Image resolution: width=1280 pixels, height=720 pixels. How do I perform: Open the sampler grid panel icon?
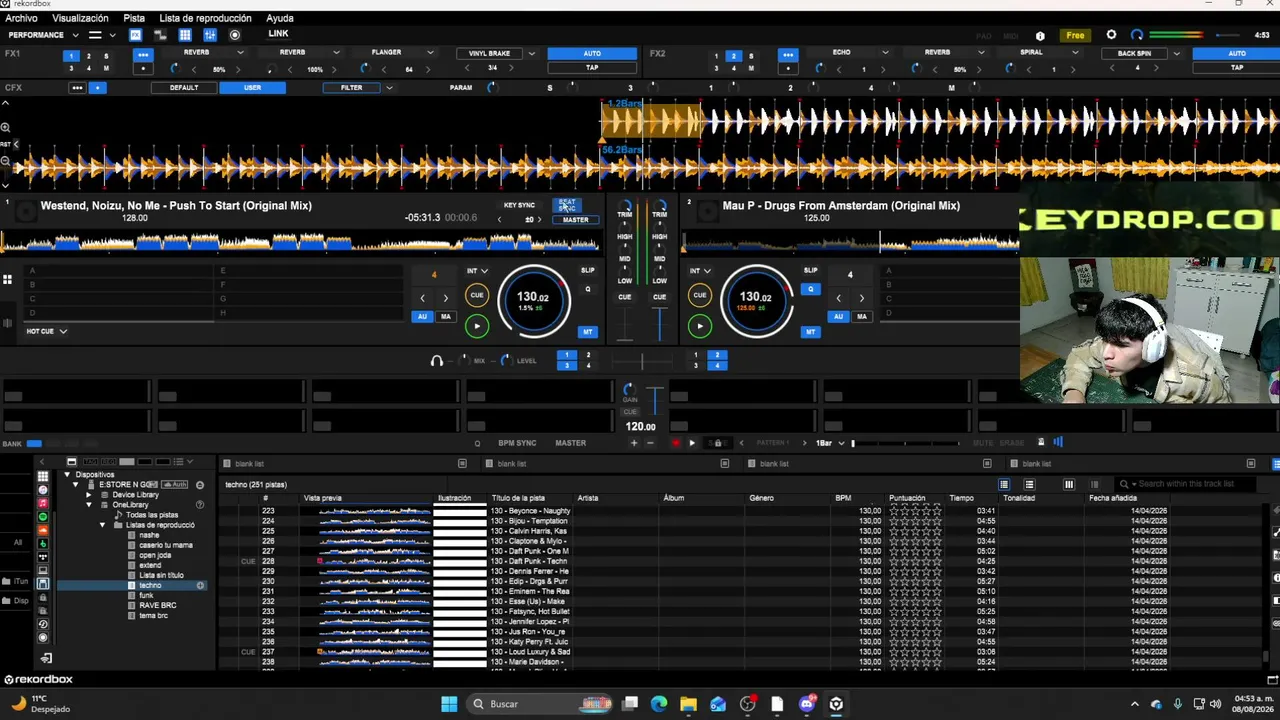click(x=185, y=35)
